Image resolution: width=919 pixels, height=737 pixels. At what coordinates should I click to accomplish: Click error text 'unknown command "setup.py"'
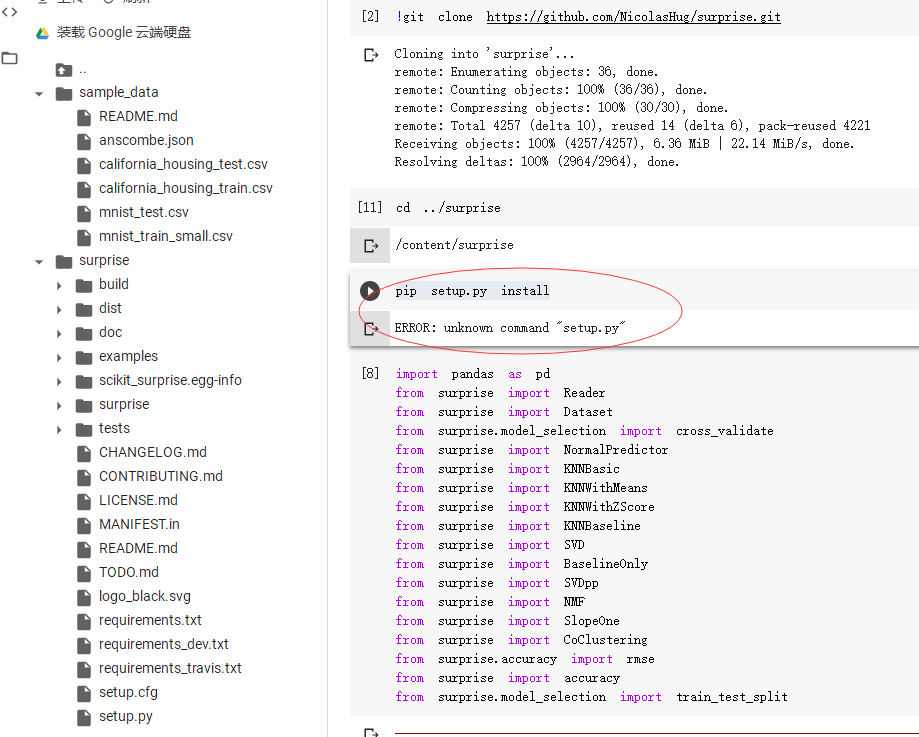pyautogui.click(x=535, y=328)
